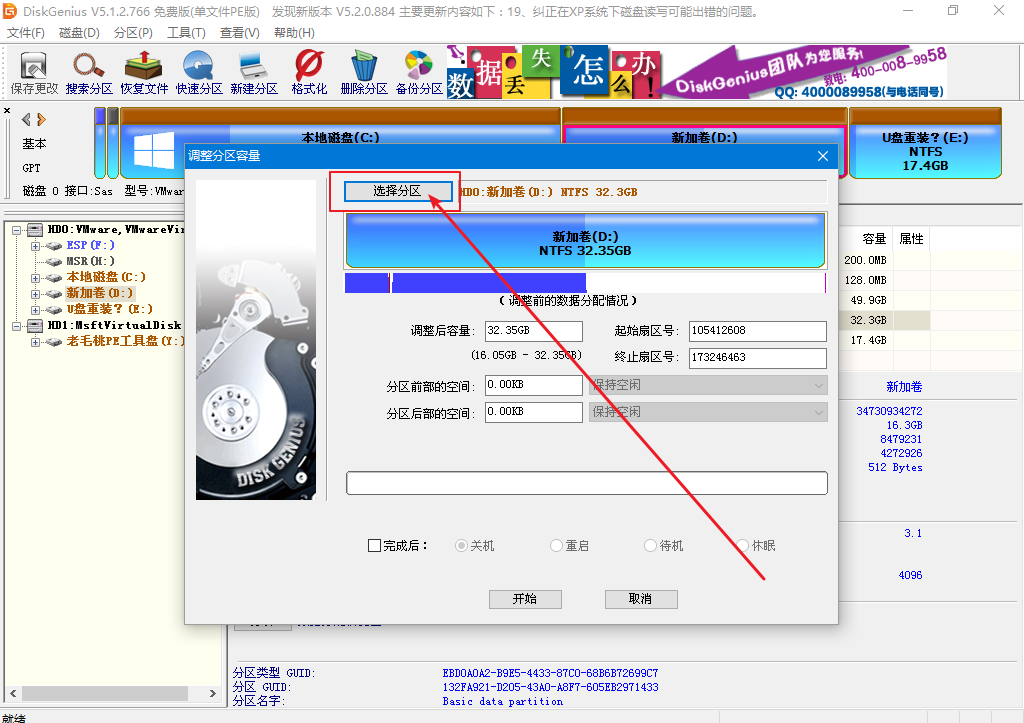The width and height of the screenshot is (1024, 723).
Task: Open the dropdown for space before the partition (分区前部的空间)
Action: click(x=708, y=385)
